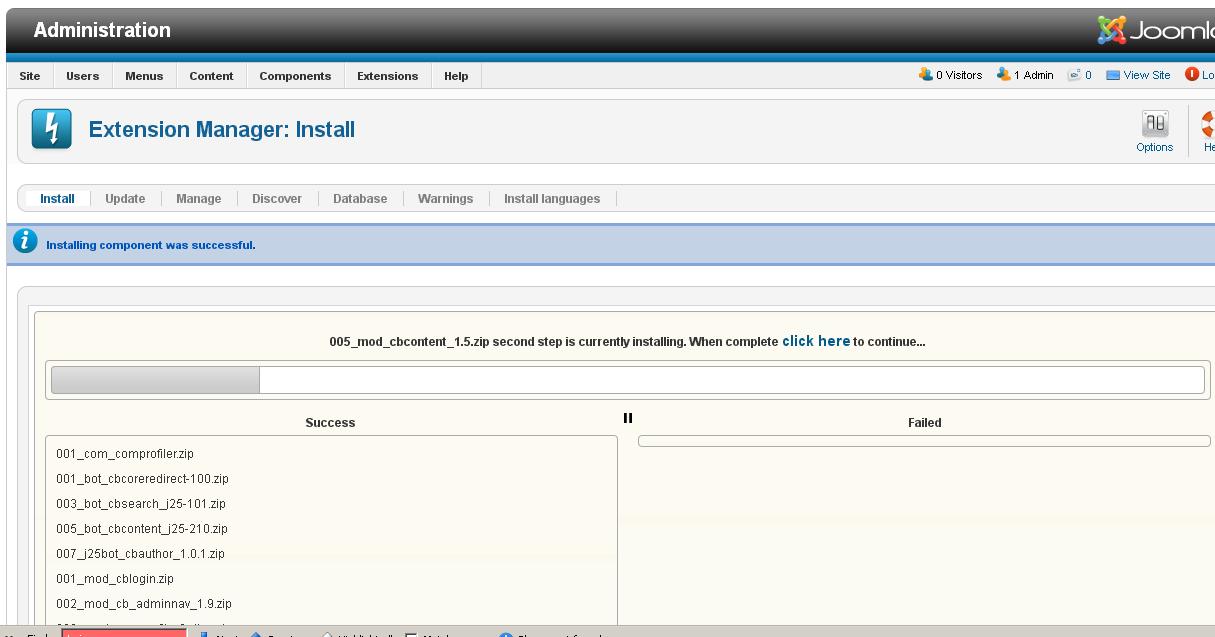Click the red Log out icon
The height and width of the screenshot is (637, 1215).
1192,75
